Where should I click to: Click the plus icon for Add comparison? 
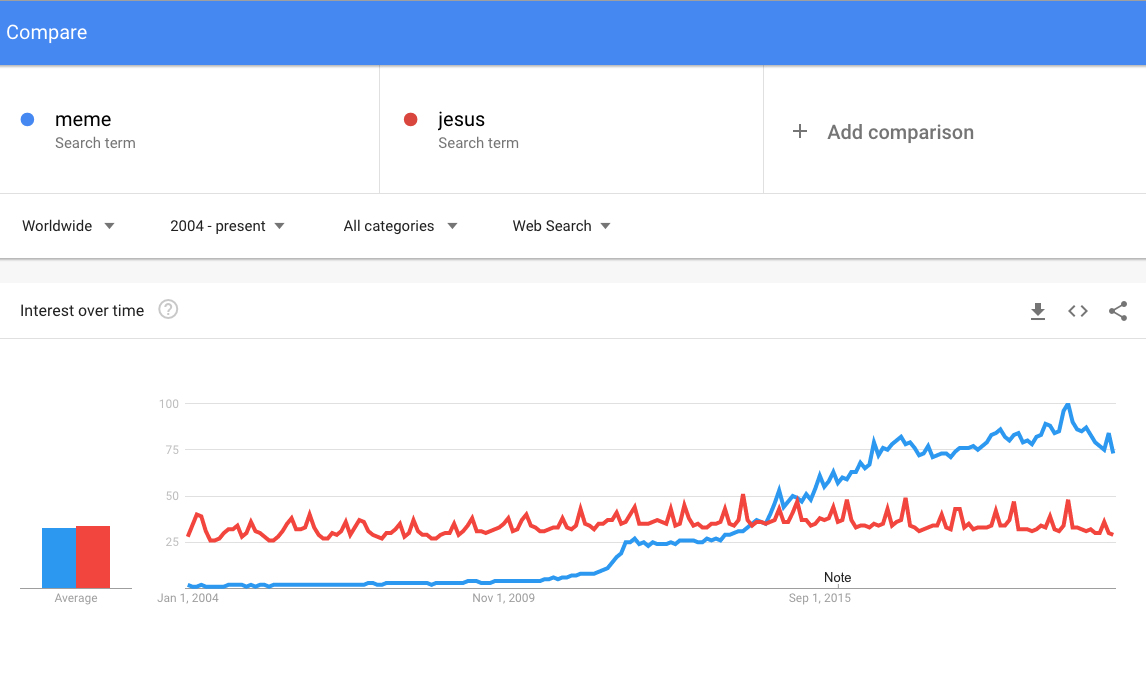click(x=800, y=132)
